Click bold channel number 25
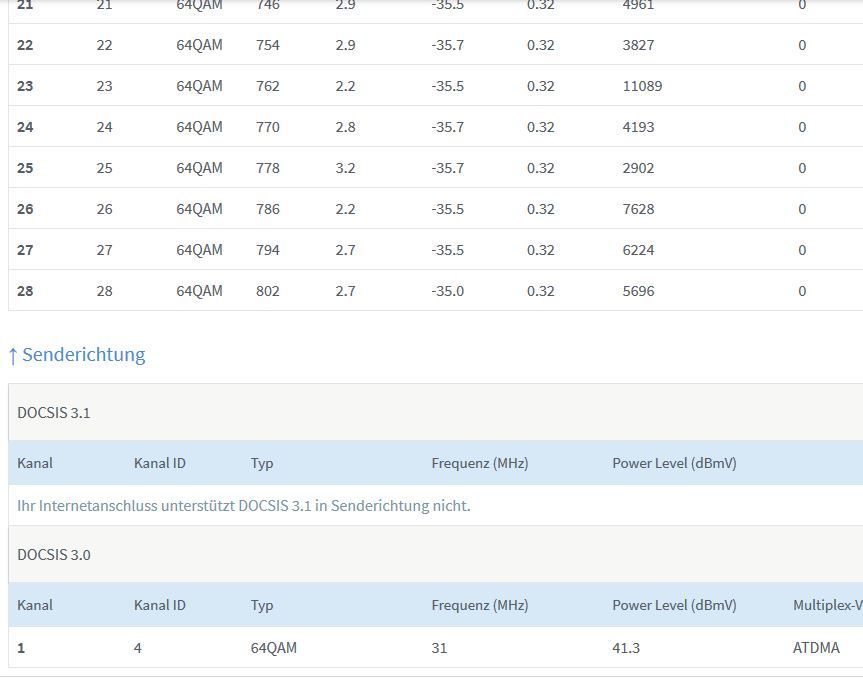863x686 pixels. pos(25,168)
